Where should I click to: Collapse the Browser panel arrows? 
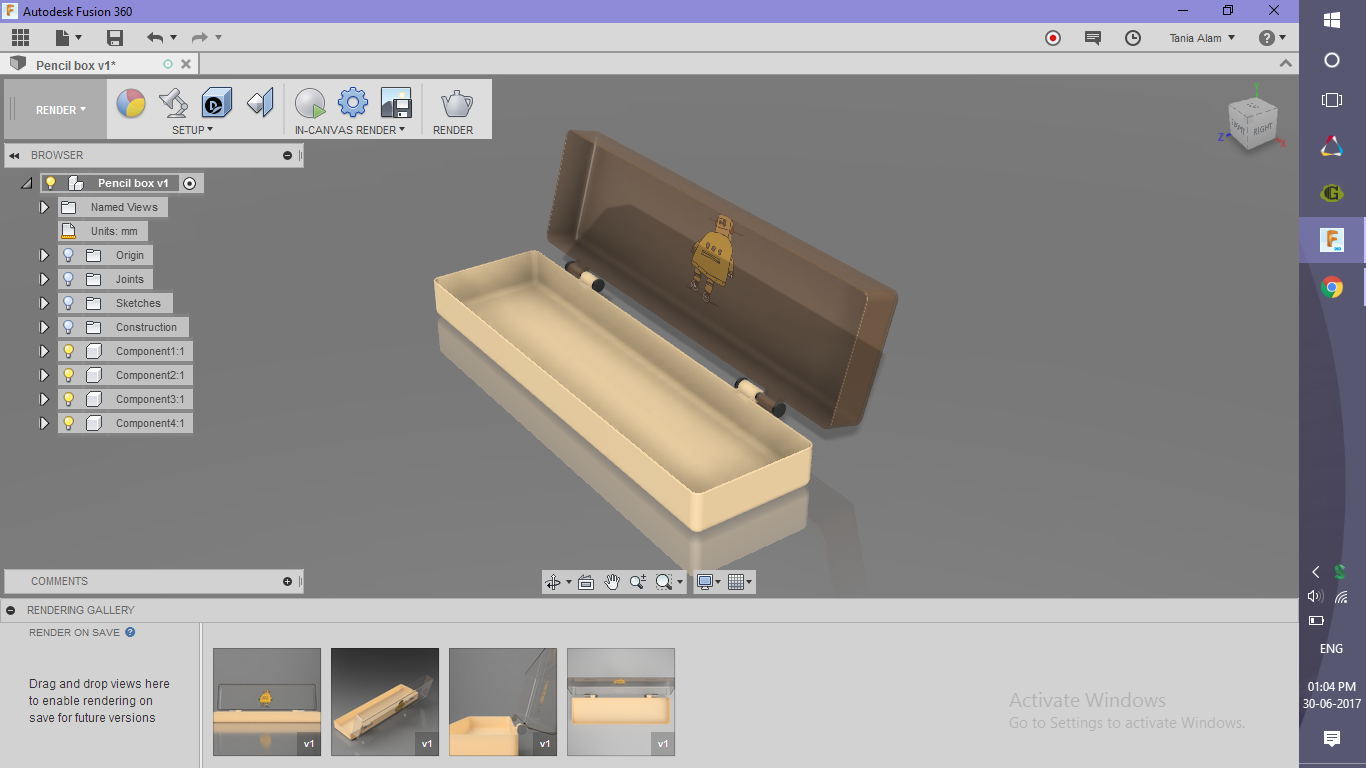(x=15, y=155)
